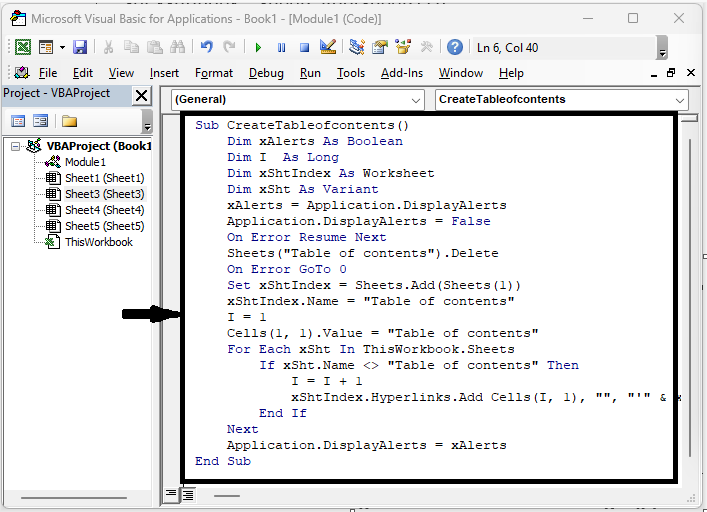The height and width of the screenshot is (512, 707).
Task: Redo the last action
Action: 230,47
